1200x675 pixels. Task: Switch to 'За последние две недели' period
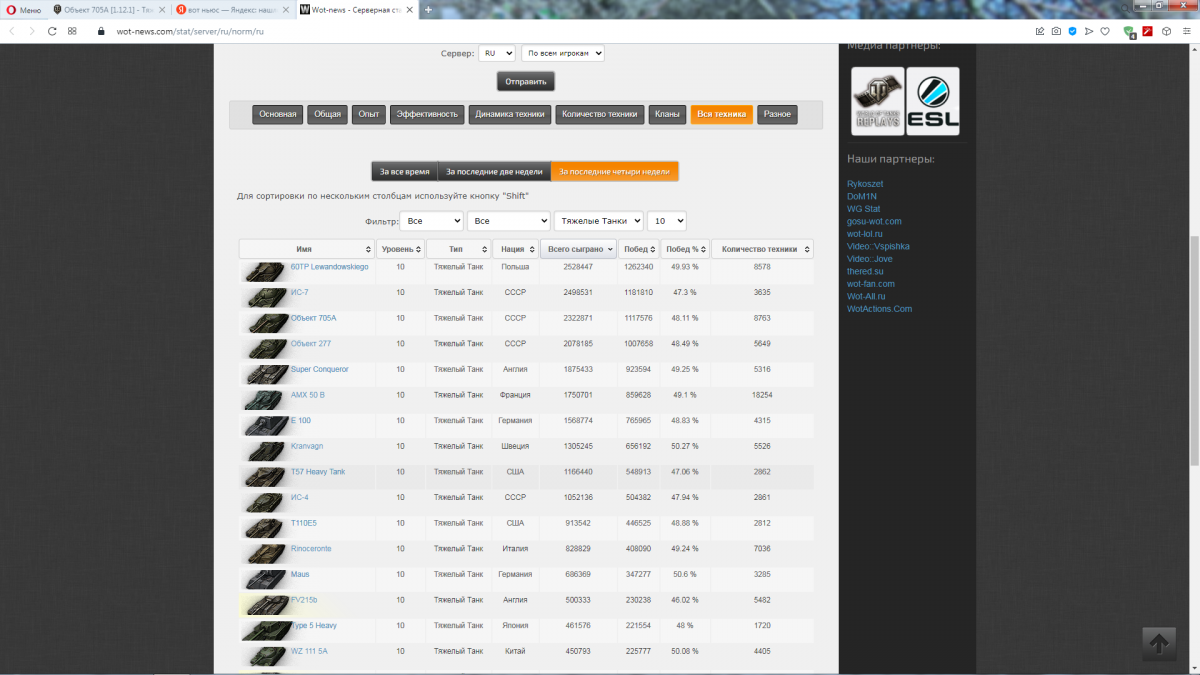(494, 172)
